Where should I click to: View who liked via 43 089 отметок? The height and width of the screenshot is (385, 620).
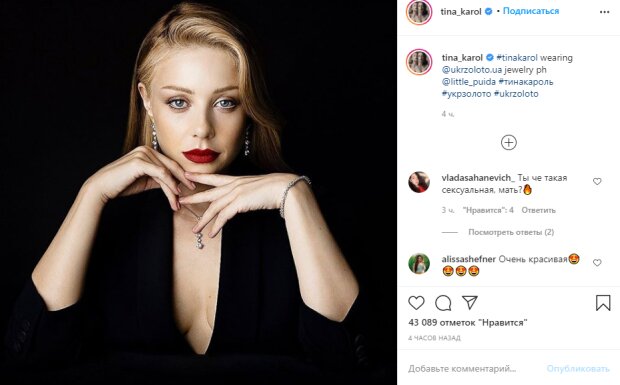coord(468,323)
